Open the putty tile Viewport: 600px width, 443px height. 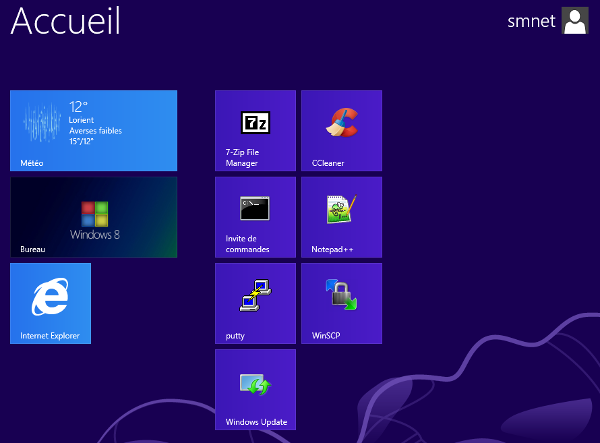(255, 303)
